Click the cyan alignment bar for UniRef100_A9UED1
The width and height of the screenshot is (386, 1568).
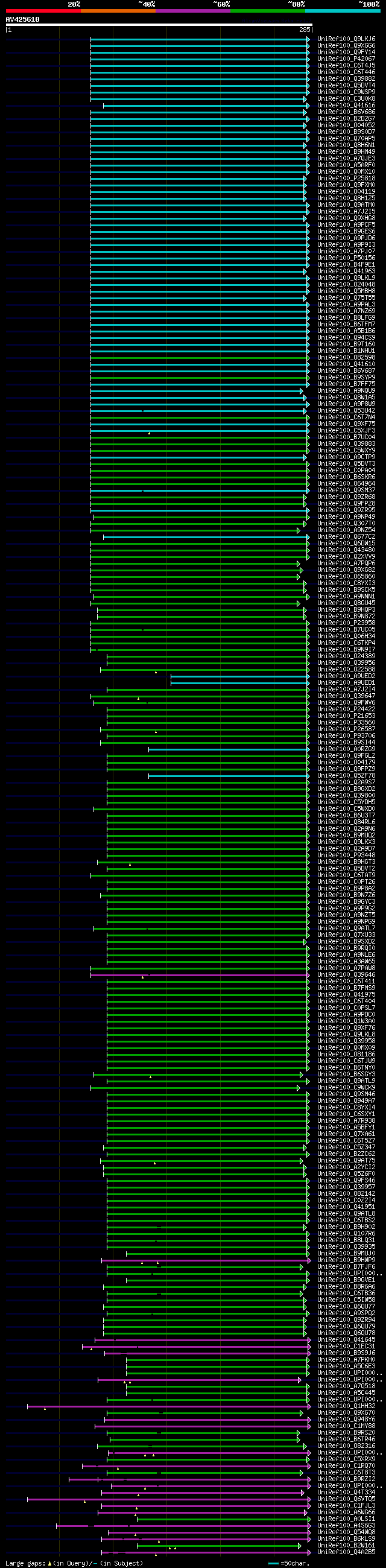point(240,683)
